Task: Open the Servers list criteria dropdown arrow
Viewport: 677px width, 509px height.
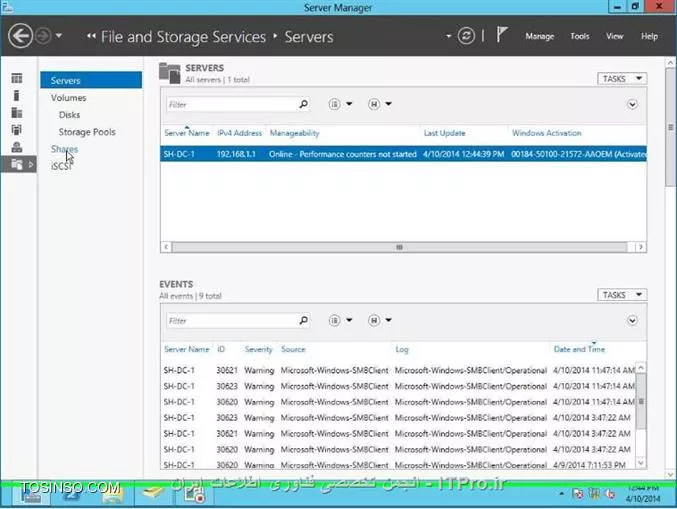Action: 349,104
